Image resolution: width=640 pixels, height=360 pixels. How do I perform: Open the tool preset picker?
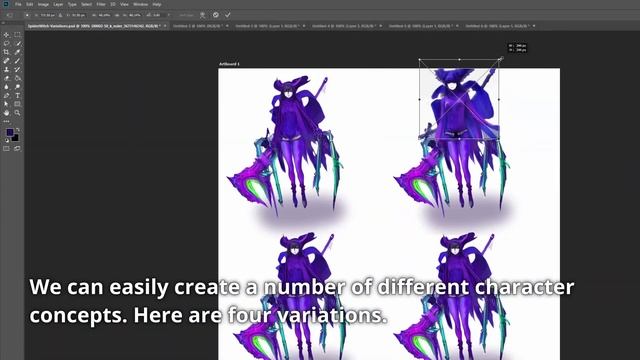click(9, 15)
